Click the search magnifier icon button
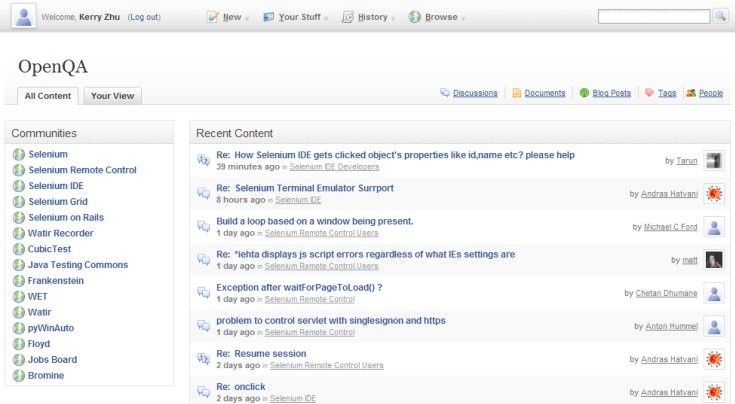The height and width of the screenshot is (404, 735). pyautogui.click(x=721, y=17)
